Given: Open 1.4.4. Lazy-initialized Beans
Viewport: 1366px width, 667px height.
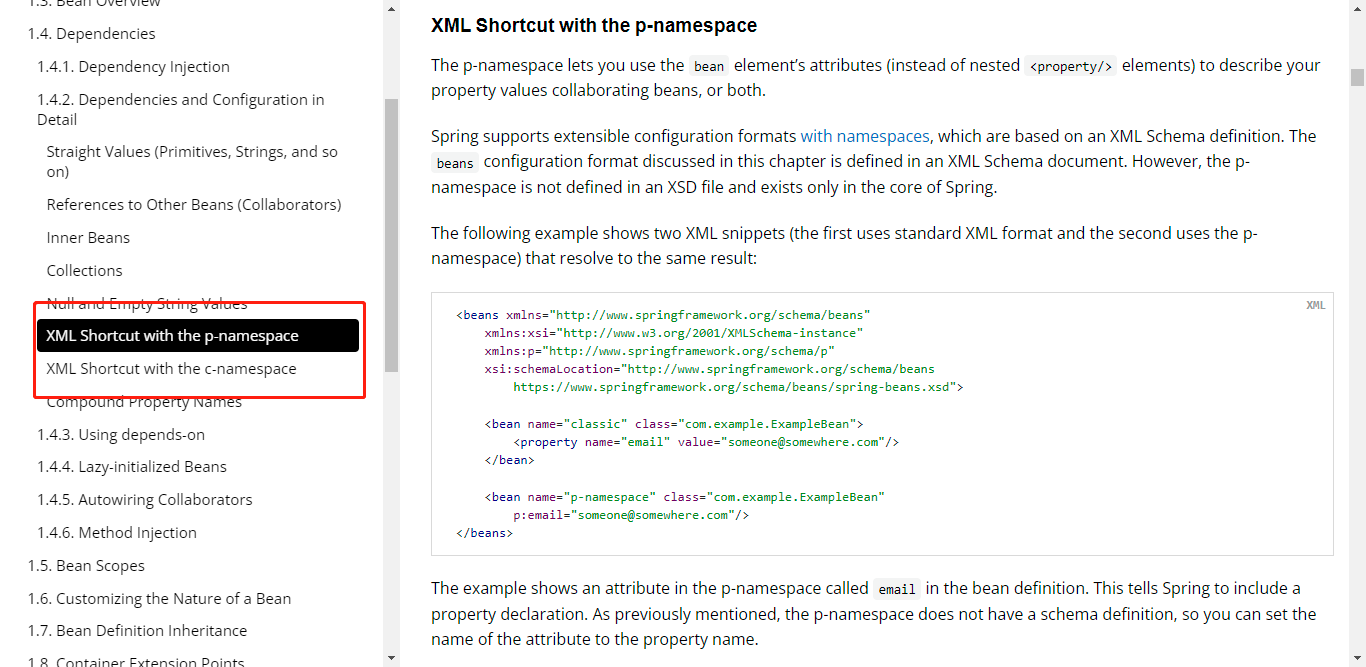Looking at the screenshot, I should (x=132, y=467).
